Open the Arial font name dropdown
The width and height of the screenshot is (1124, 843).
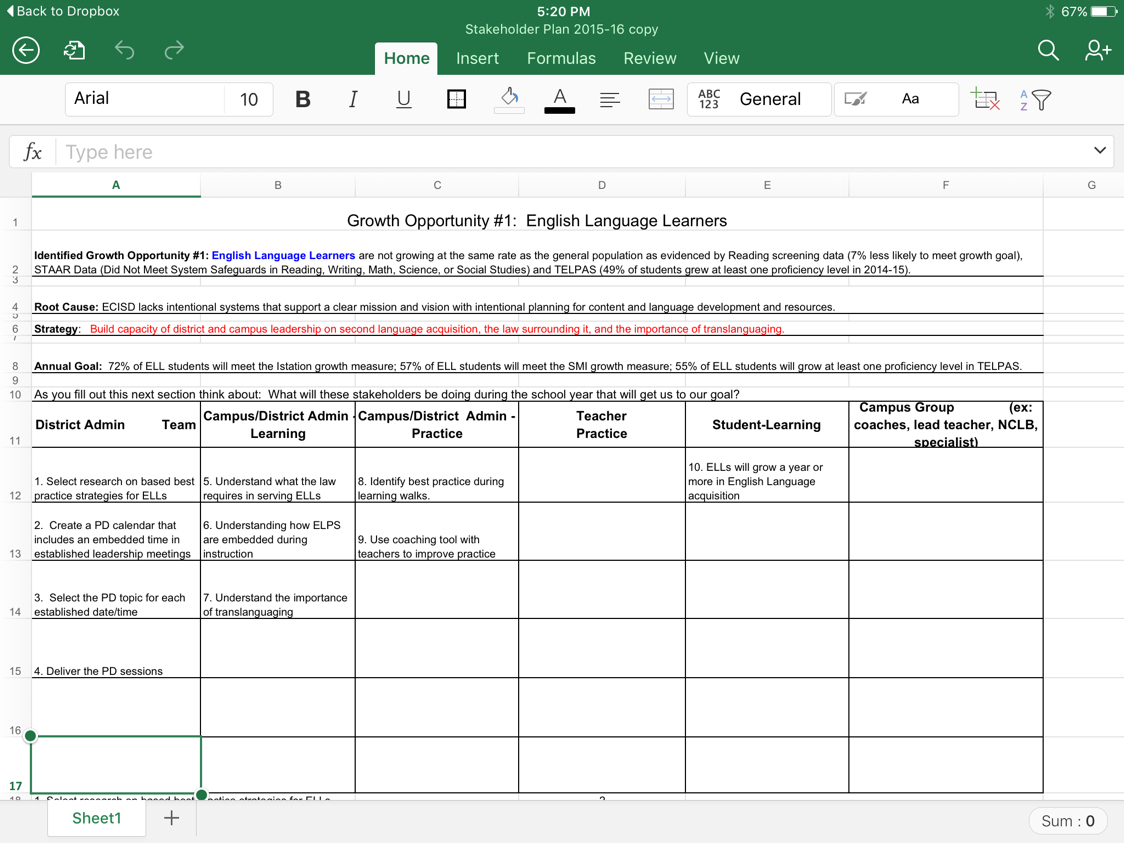pos(145,99)
